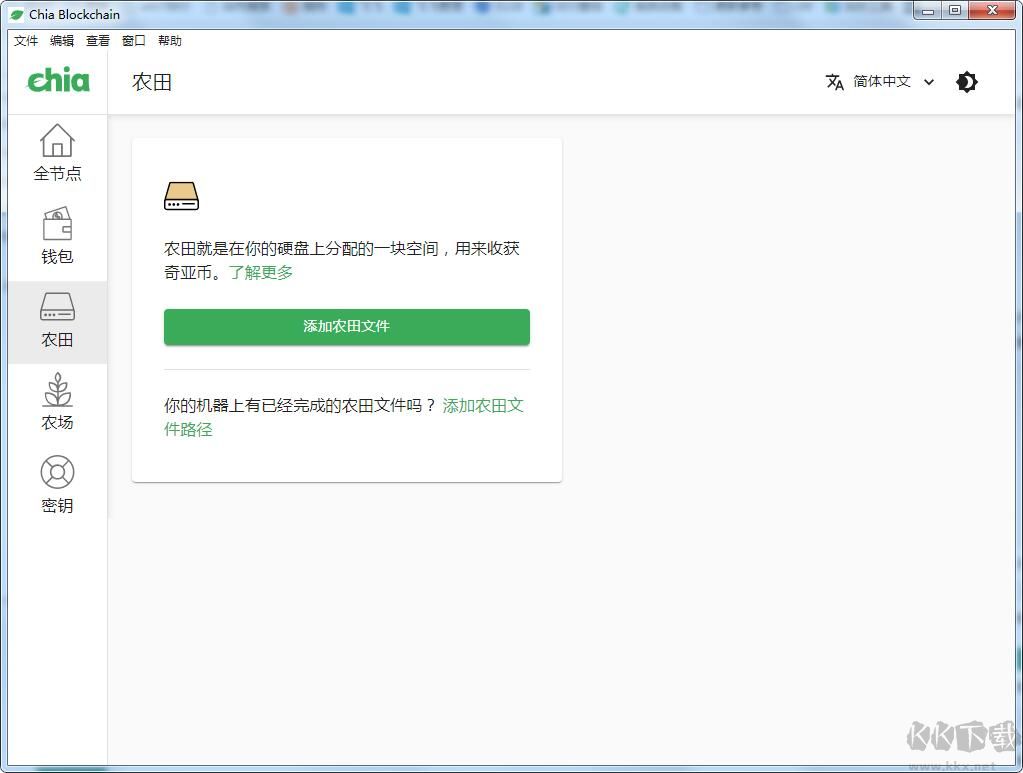Click the translation icon beside 简体中文
The width and height of the screenshot is (1023, 773).
pyautogui.click(x=835, y=82)
